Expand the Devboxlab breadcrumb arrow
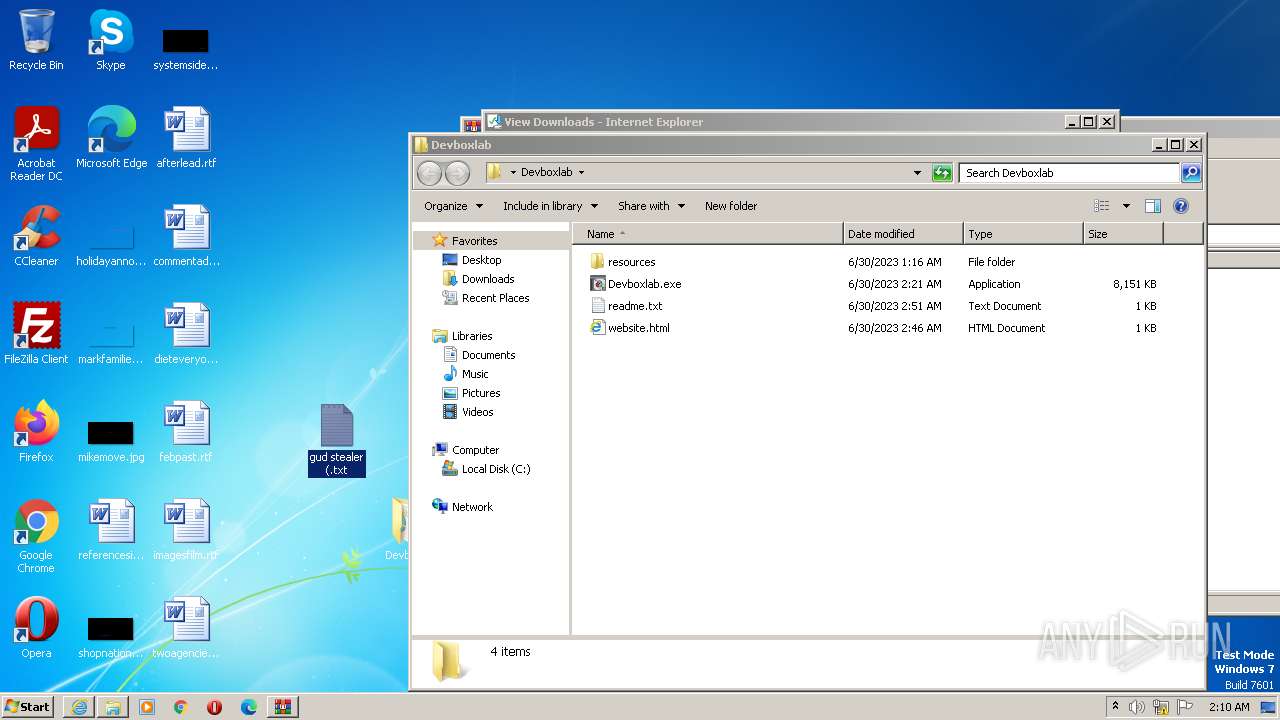The image size is (1280, 720). coord(581,173)
